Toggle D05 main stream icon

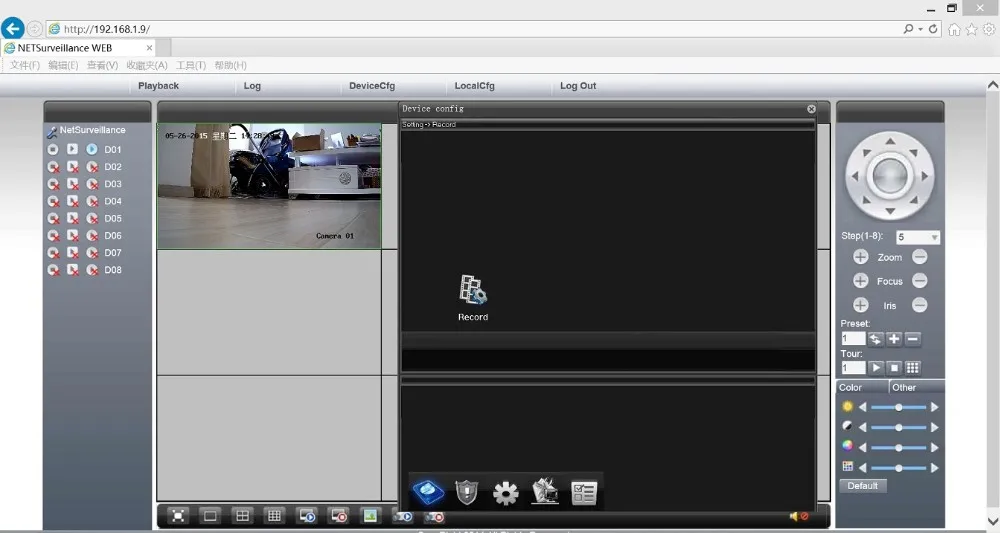pyautogui.click(x=53, y=218)
